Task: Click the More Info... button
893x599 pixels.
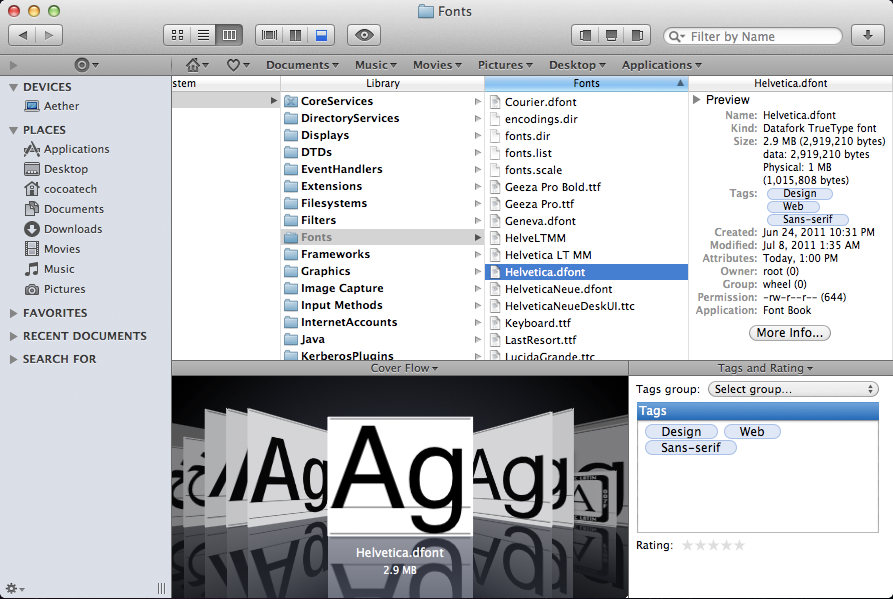Action: [789, 333]
